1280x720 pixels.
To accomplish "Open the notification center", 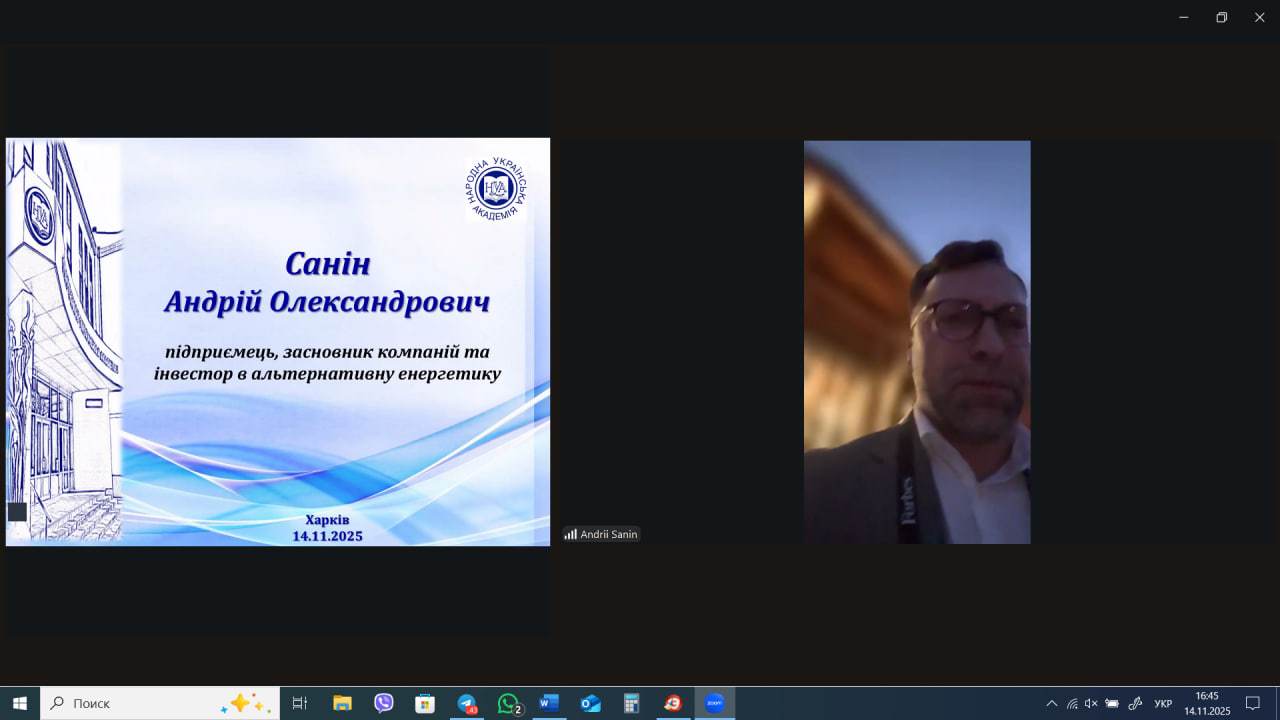I will 1252,703.
